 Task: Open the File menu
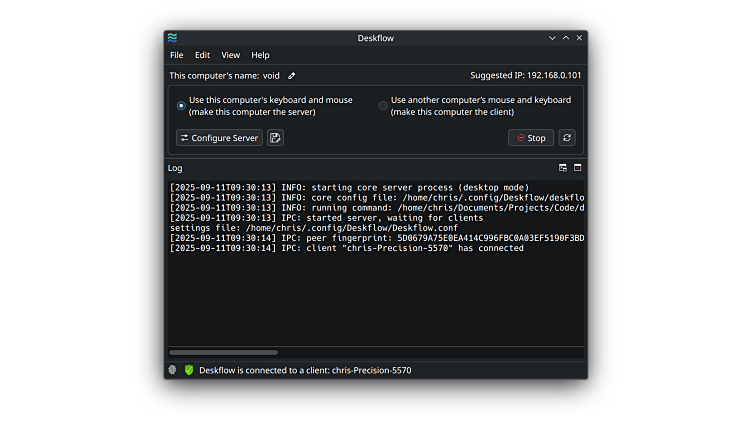177,55
